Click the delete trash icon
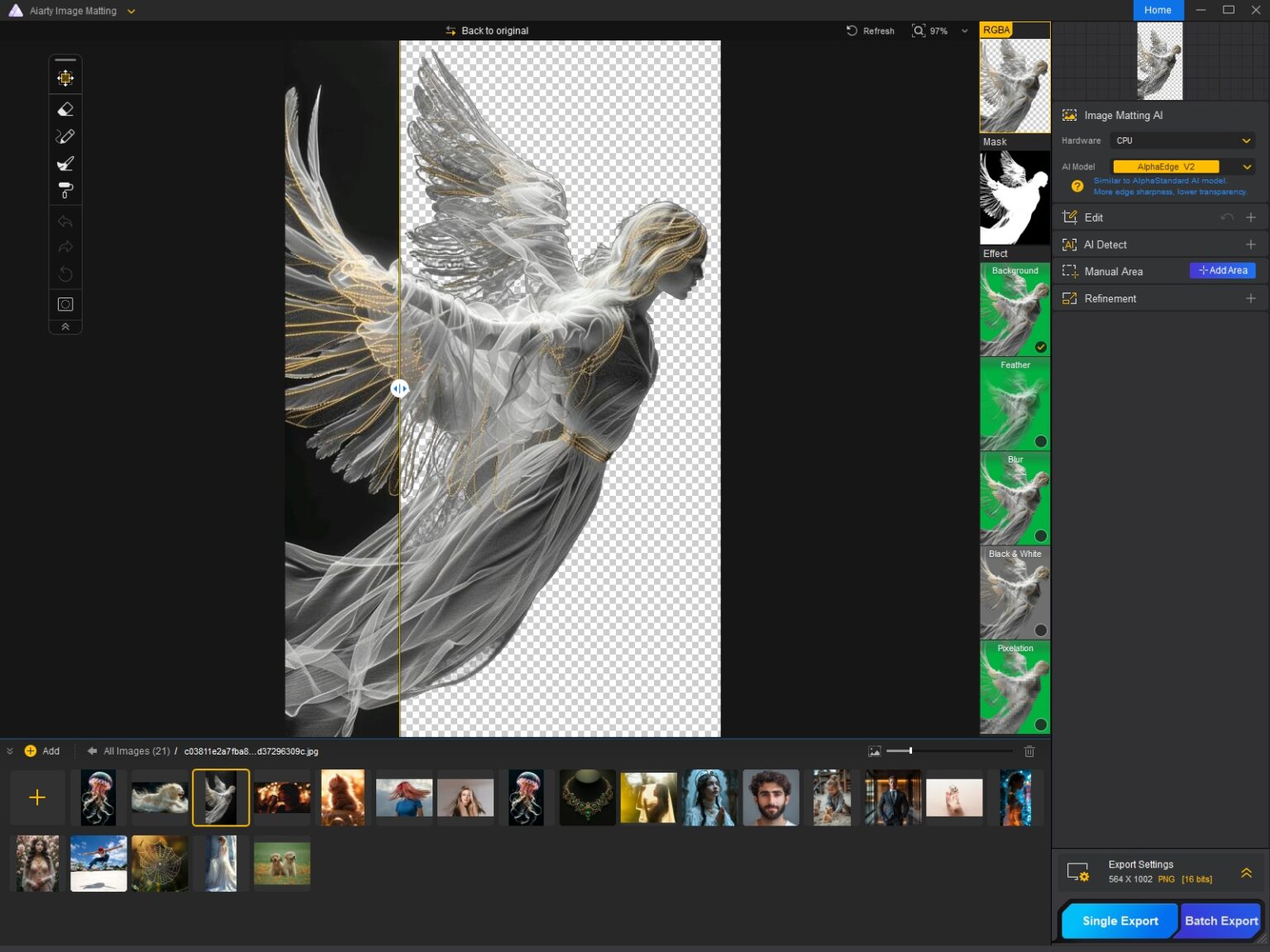 click(x=1029, y=751)
